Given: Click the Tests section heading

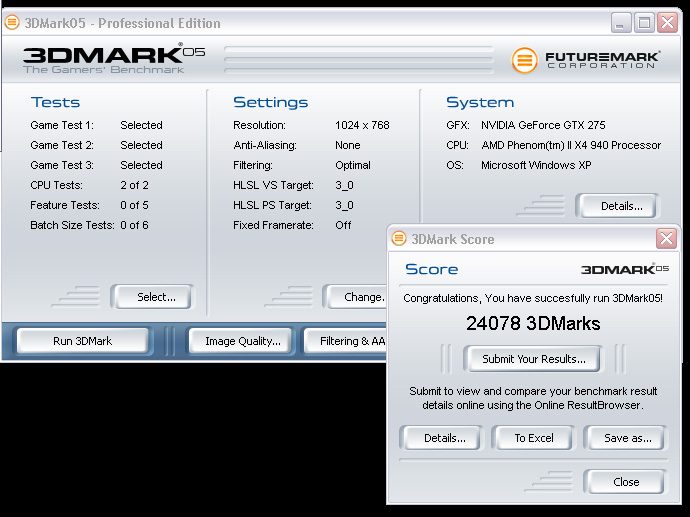Looking at the screenshot, I should click(55, 102).
